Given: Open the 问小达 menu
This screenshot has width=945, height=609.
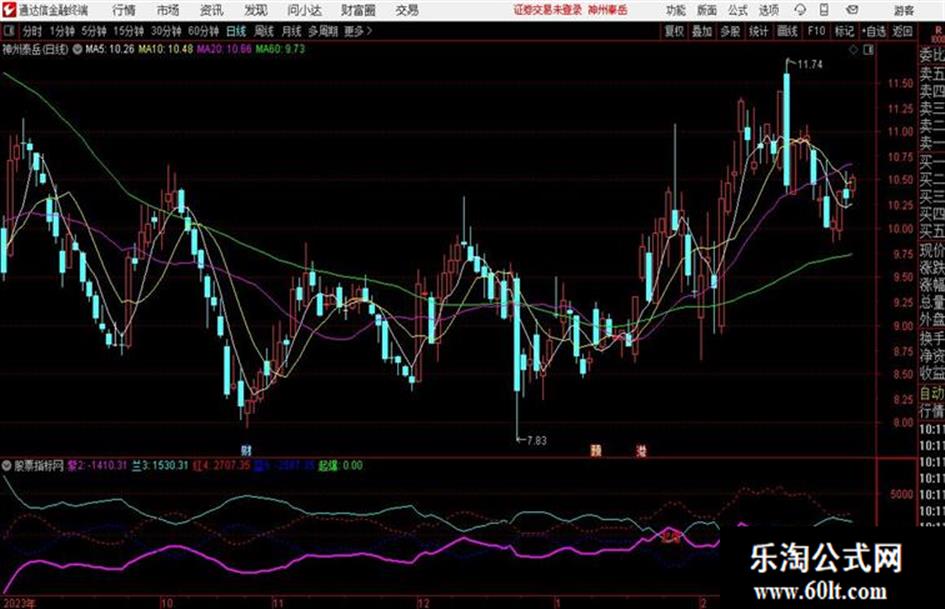Looking at the screenshot, I should pyautogui.click(x=304, y=10).
